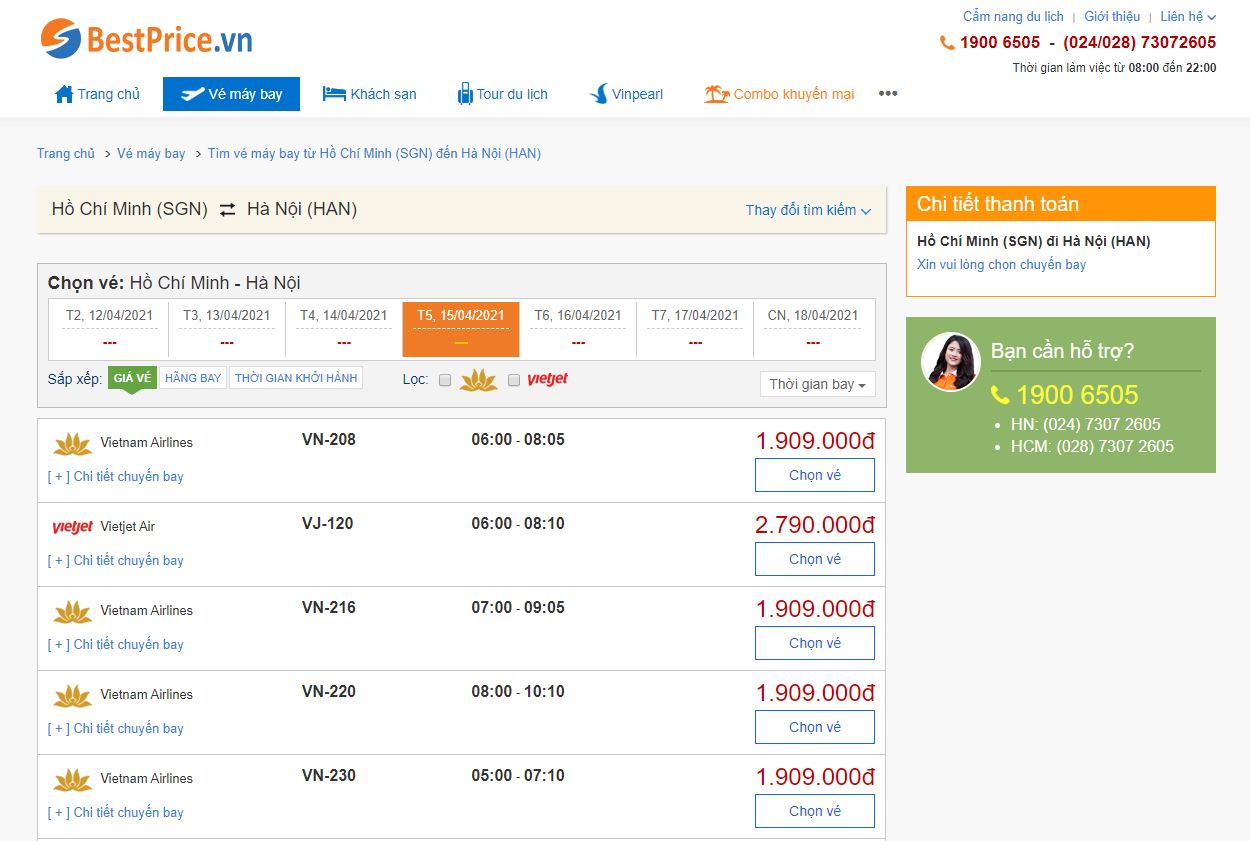Click the support agent avatar photo
1250x841 pixels.
click(x=950, y=361)
